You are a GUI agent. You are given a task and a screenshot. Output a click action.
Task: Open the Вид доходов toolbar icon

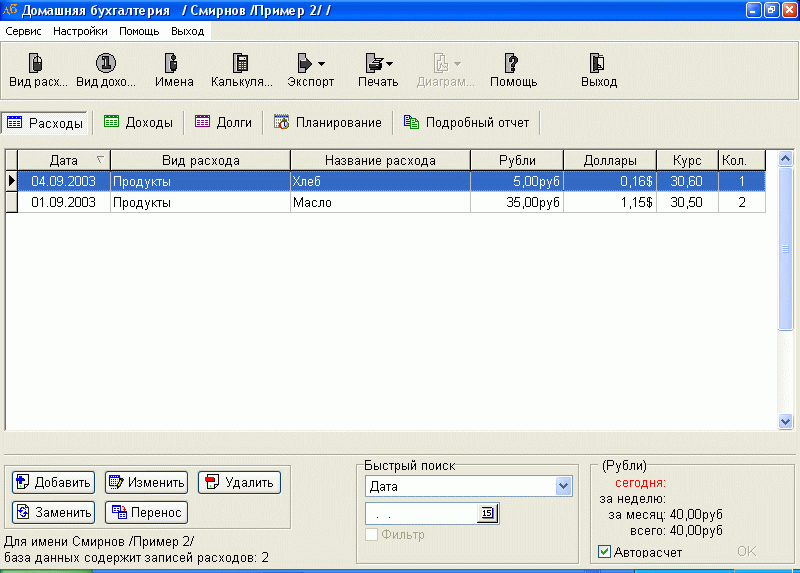[x=106, y=70]
